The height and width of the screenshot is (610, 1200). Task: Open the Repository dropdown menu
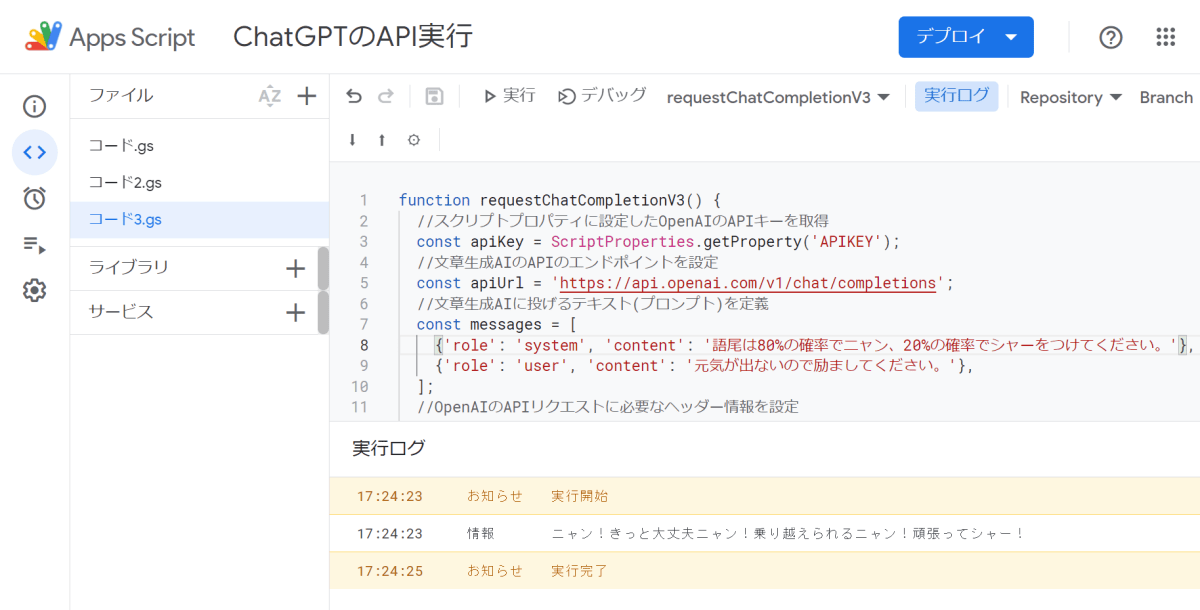click(1071, 97)
